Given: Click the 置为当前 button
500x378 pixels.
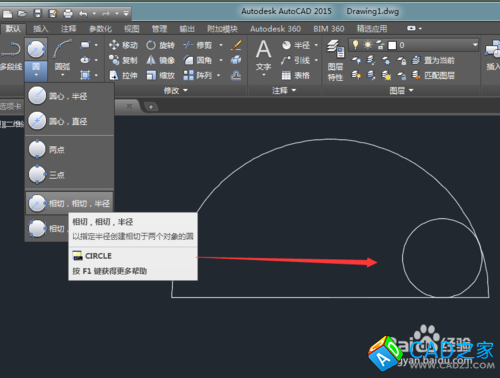Looking at the screenshot, I should click(x=433, y=60).
